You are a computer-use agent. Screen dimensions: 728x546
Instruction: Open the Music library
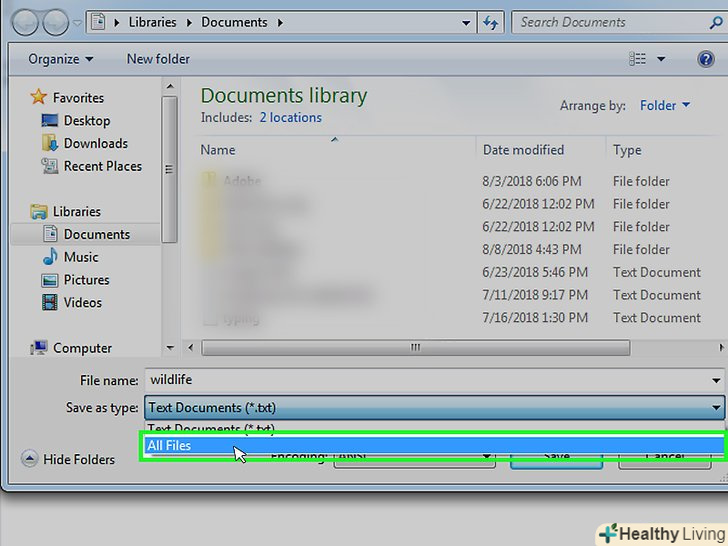pos(81,257)
